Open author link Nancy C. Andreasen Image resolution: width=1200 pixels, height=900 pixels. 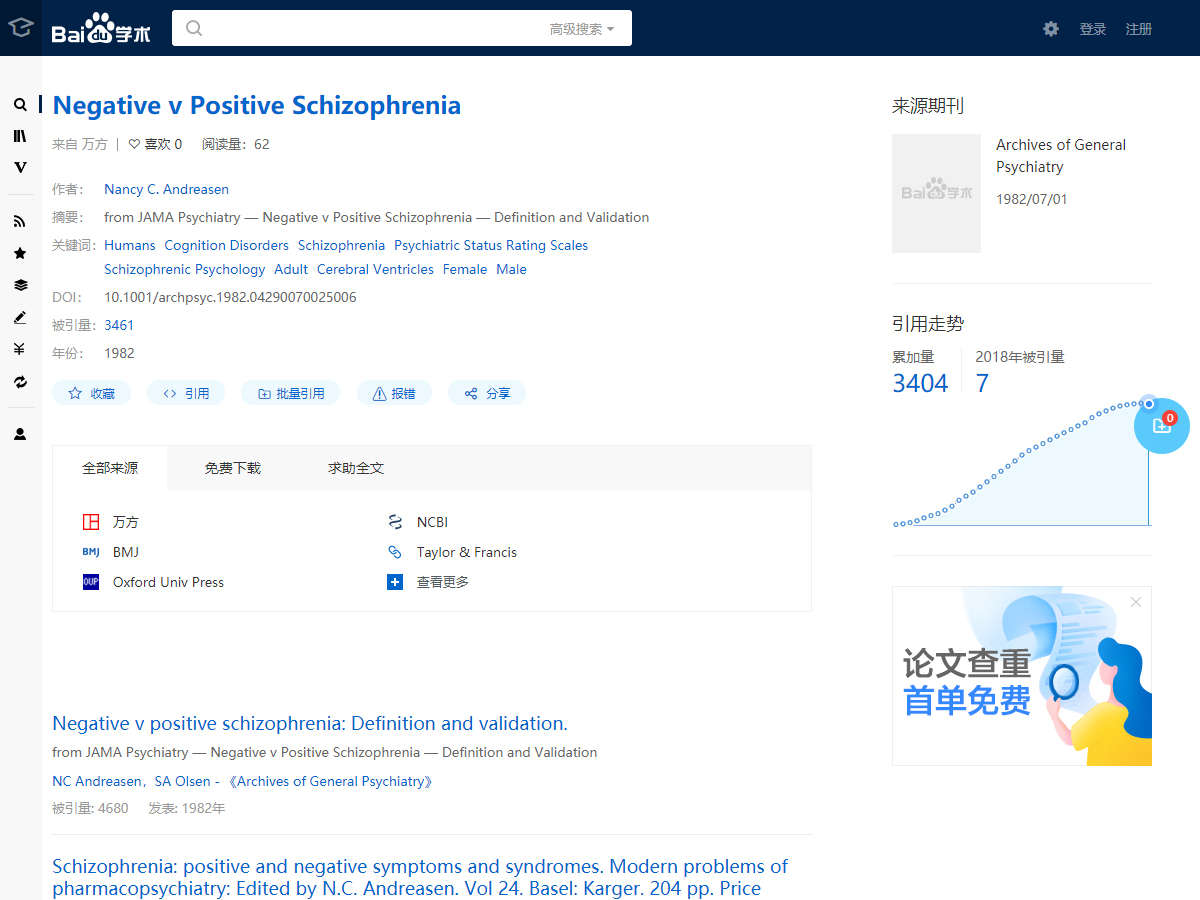(166, 189)
